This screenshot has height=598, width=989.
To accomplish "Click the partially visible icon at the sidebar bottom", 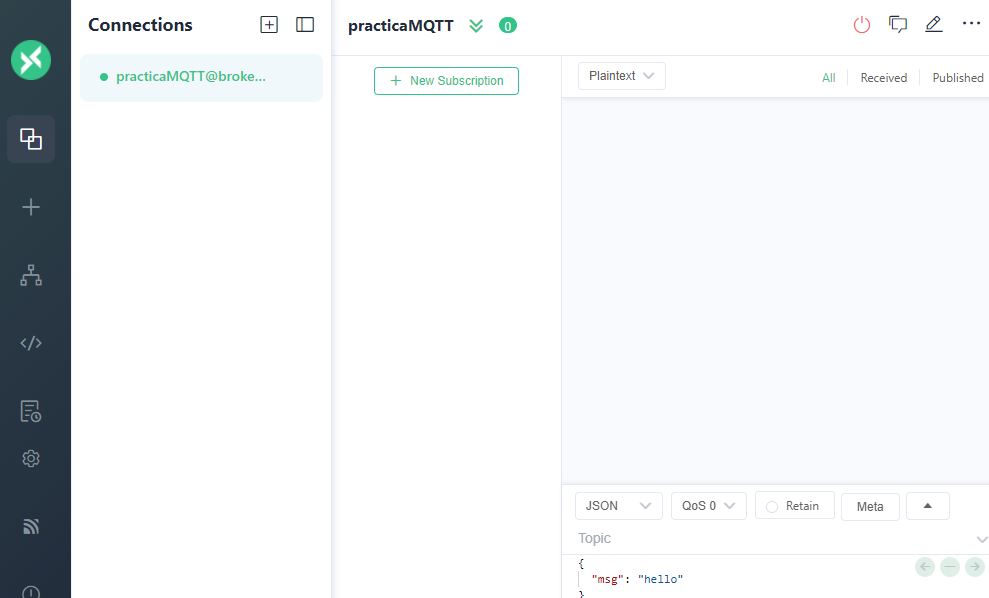I will click(31, 592).
